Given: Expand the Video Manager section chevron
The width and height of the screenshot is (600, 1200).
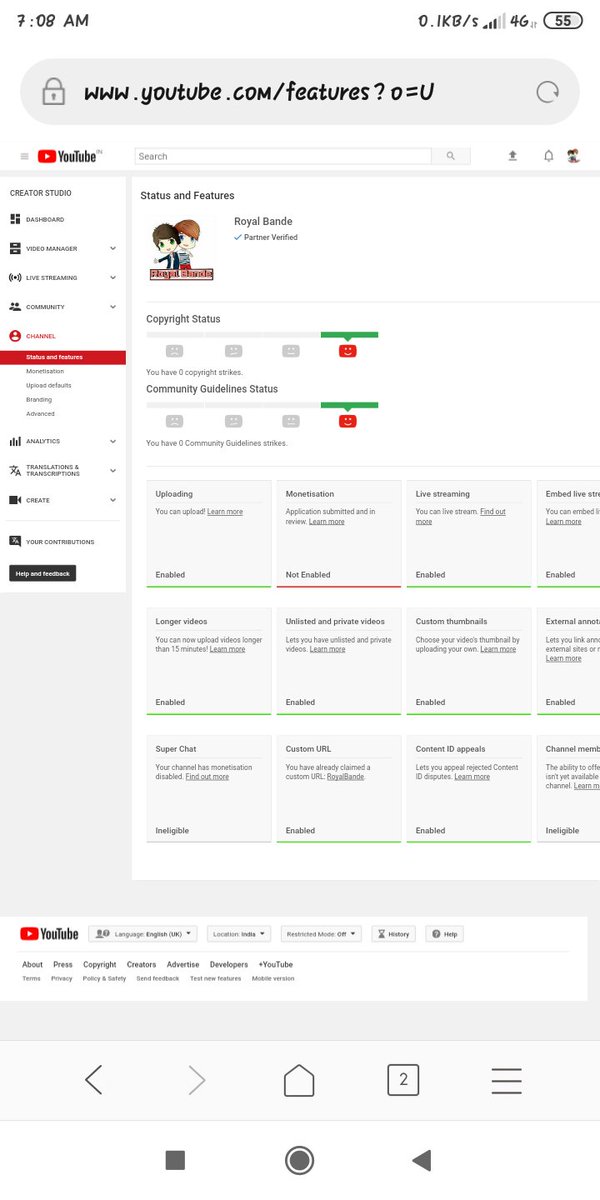Looking at the screenshot, I should tap(113, 248).
